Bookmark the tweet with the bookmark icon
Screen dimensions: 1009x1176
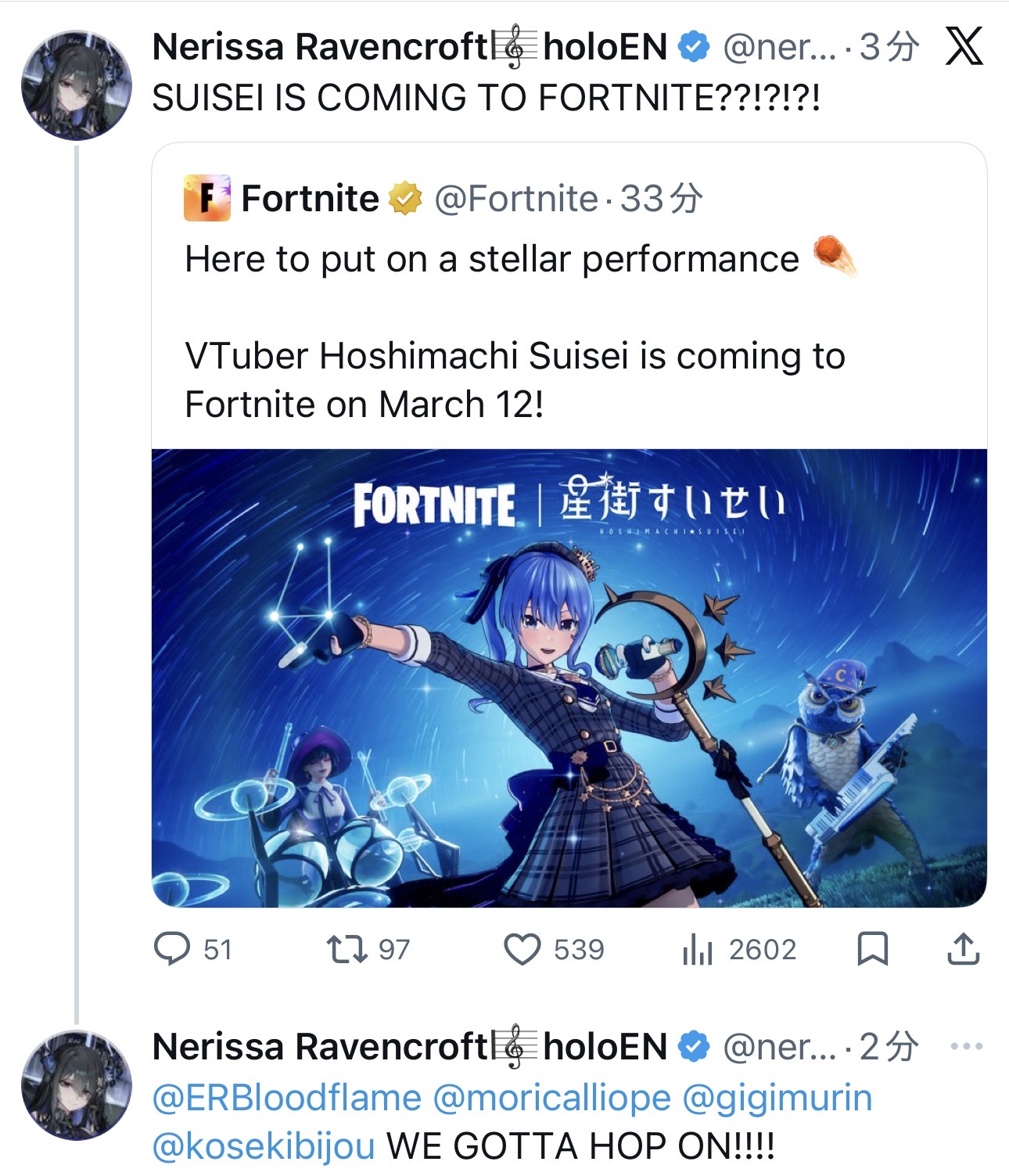(872, 949)
